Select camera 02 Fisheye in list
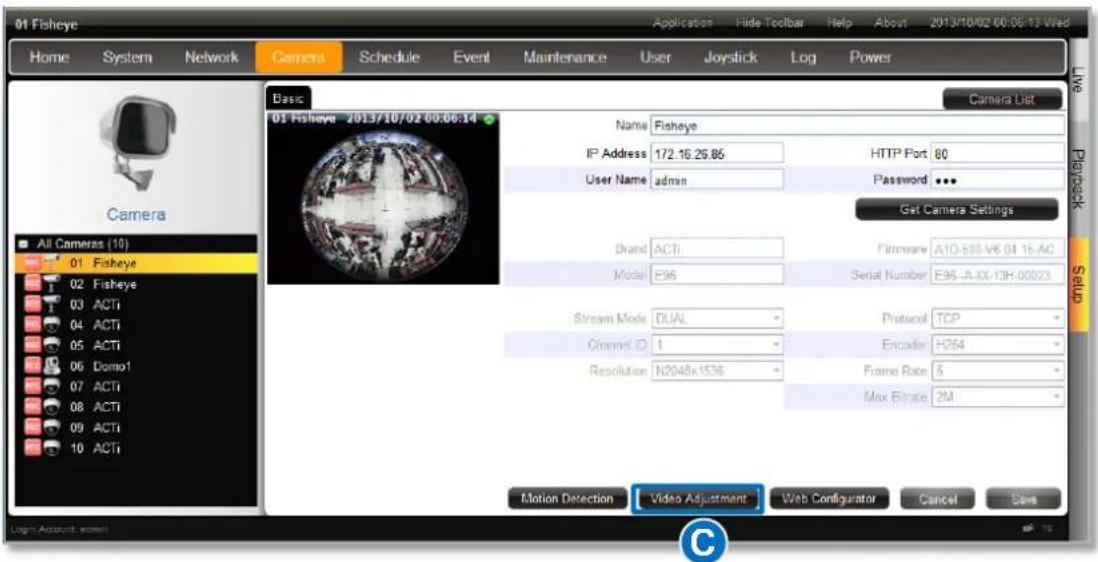 click(x=137, y=284)
